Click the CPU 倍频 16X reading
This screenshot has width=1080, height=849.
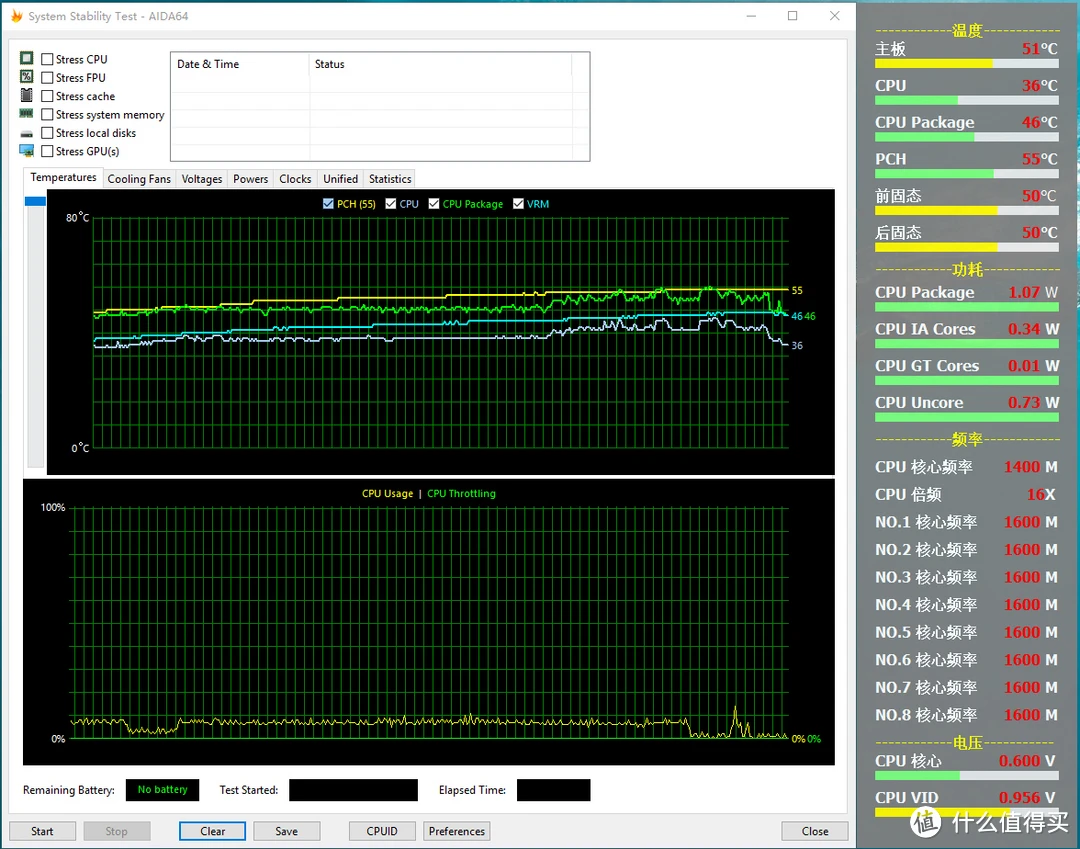tap(966, 494)
